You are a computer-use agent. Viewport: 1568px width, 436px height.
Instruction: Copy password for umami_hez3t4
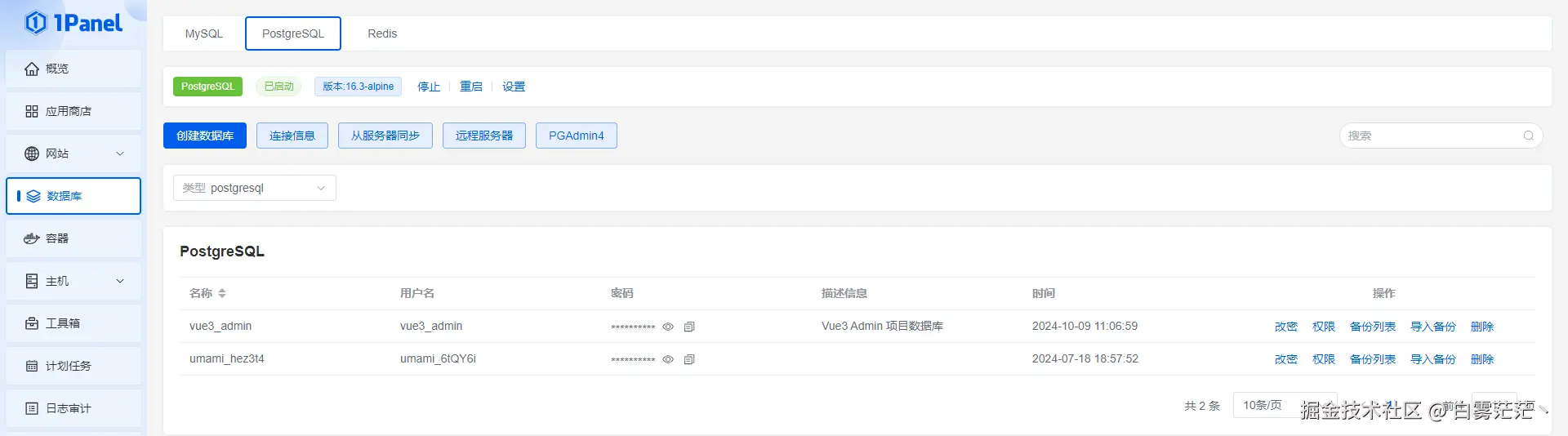click(x=689, y=359)
